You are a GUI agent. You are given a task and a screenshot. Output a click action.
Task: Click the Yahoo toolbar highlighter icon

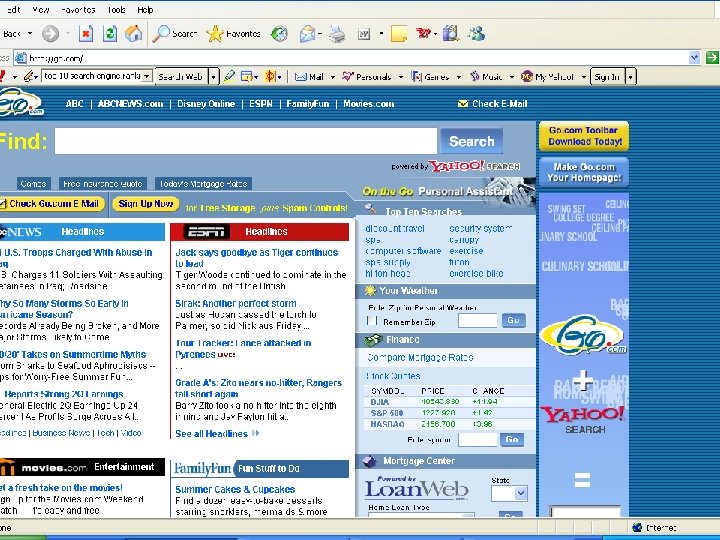tap(229, 76)
